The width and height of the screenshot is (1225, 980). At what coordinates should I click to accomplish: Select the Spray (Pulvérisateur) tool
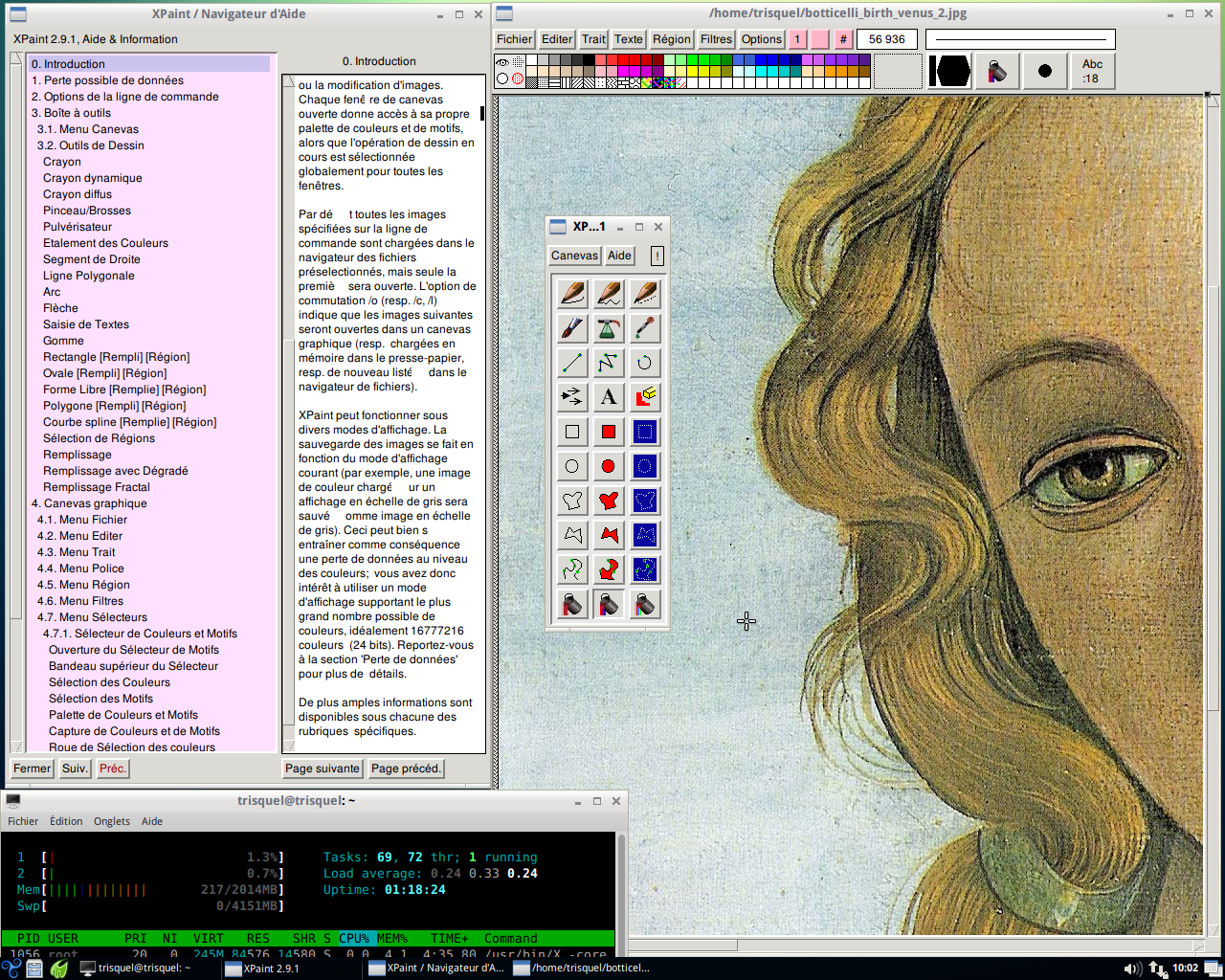pos(609,328)
